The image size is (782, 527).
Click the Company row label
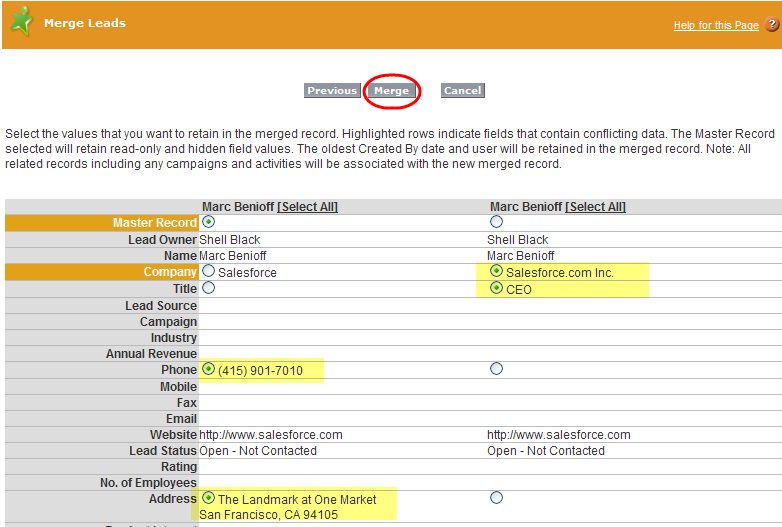170,272
